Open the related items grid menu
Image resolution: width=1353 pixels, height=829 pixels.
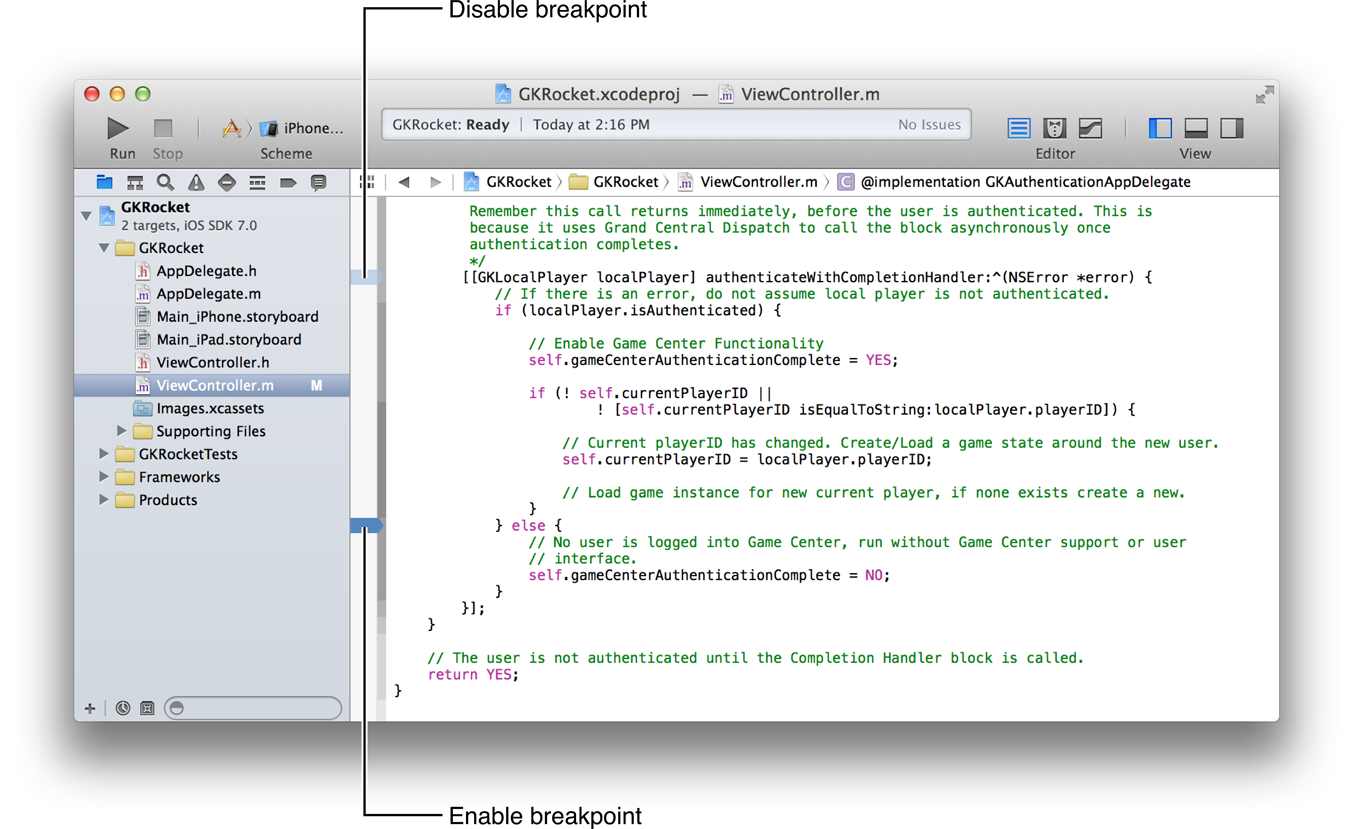[367, 182]
